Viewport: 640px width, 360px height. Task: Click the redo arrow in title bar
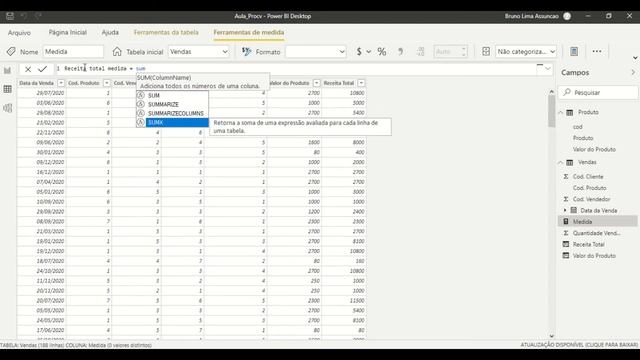38,16
